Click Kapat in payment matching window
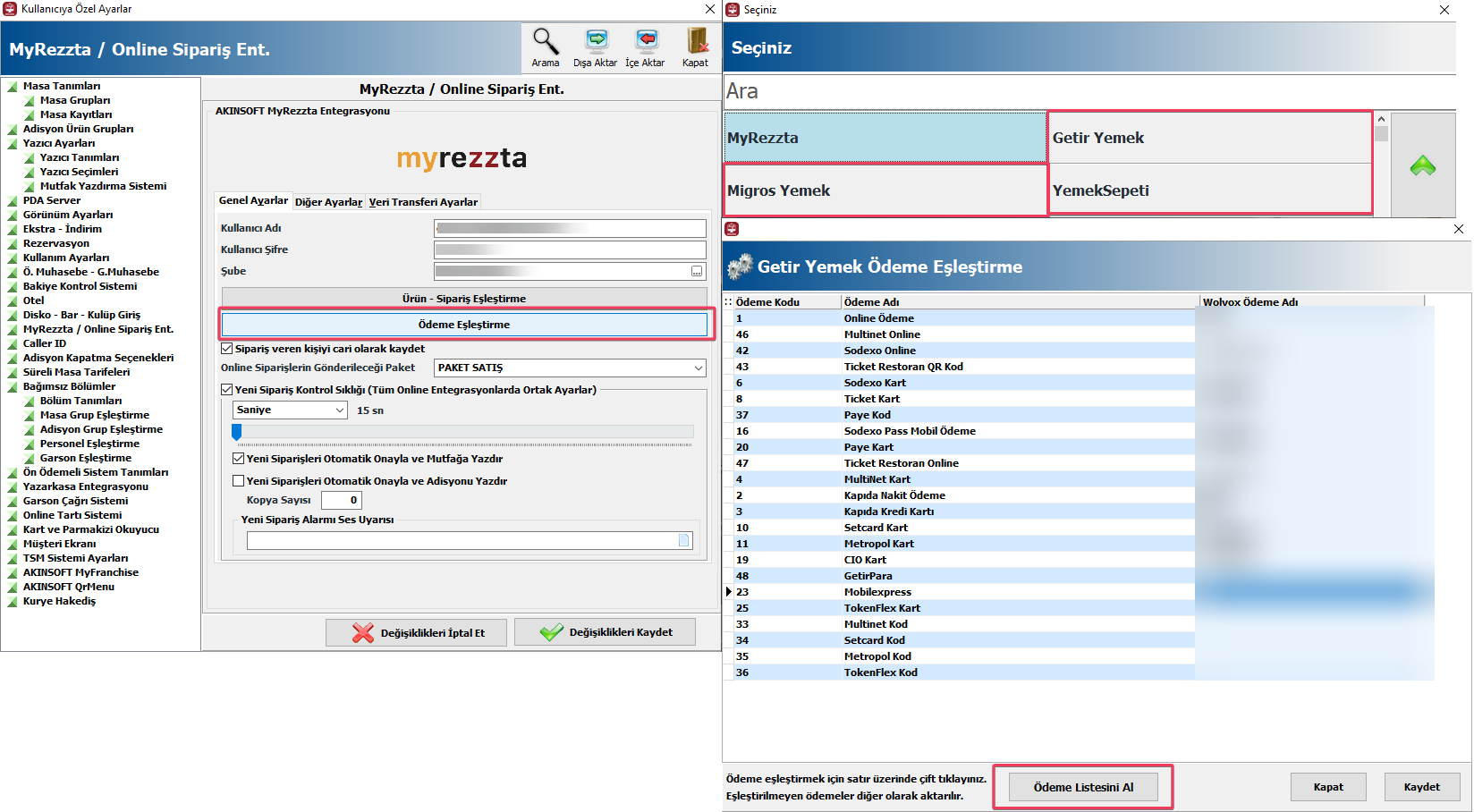Screen dimensions: 1474x812 tap(1328, 787)
